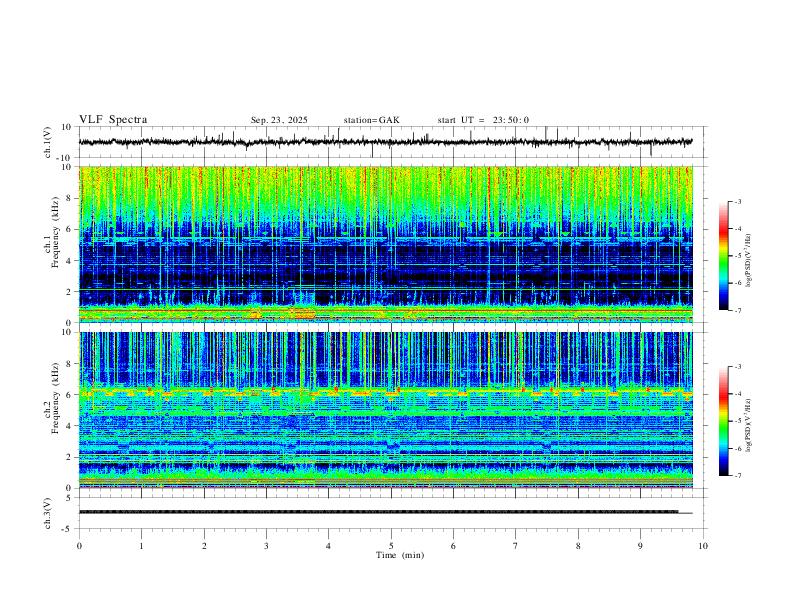Image resolution: width=792 pixels, height=612 pixels.
Task: Click the ch.1 frequency axis "6" tick label
Action: [x=70, y=229]
